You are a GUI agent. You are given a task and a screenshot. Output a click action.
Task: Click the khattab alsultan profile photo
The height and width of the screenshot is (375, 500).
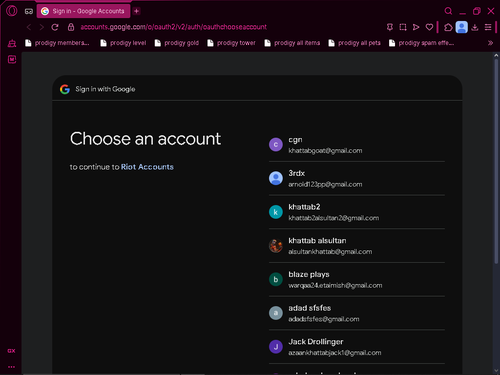click(276, 246)
